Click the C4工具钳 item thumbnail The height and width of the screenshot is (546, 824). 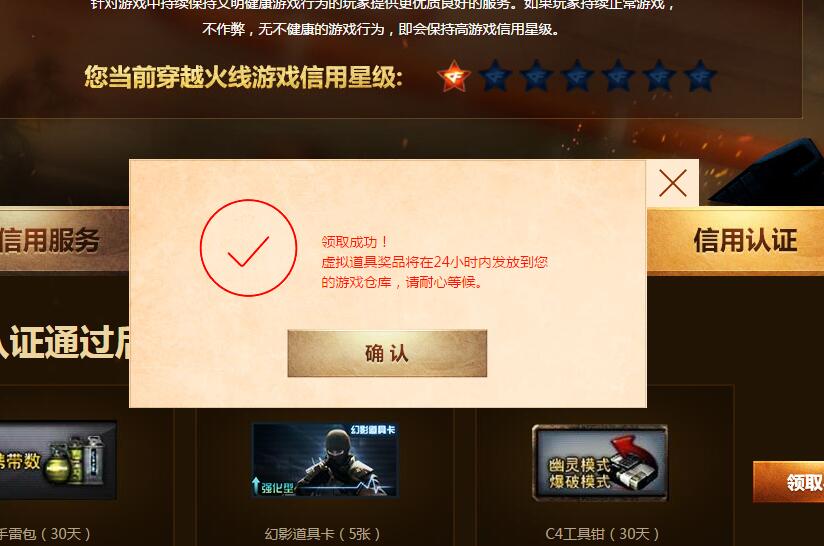600,463
